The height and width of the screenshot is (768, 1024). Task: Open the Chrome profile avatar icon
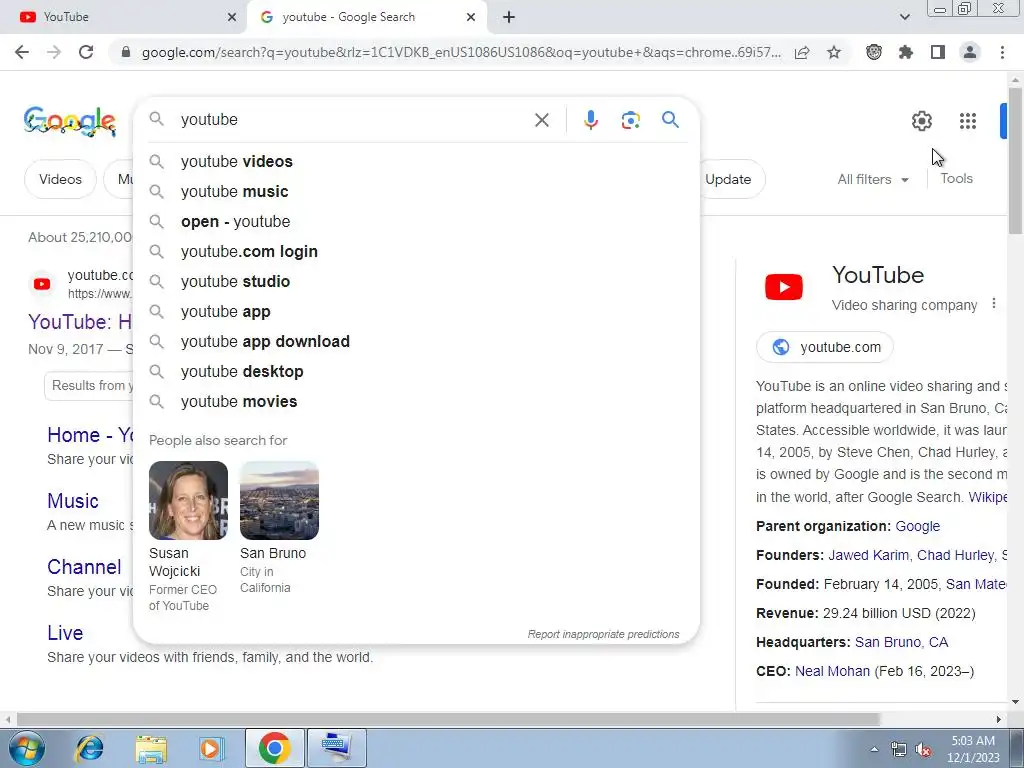pyautogui.click(x=970, y=52)
